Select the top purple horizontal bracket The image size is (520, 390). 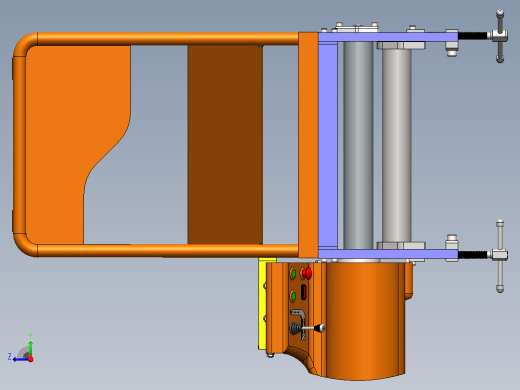pyautogui.click(x=388, y=37)
